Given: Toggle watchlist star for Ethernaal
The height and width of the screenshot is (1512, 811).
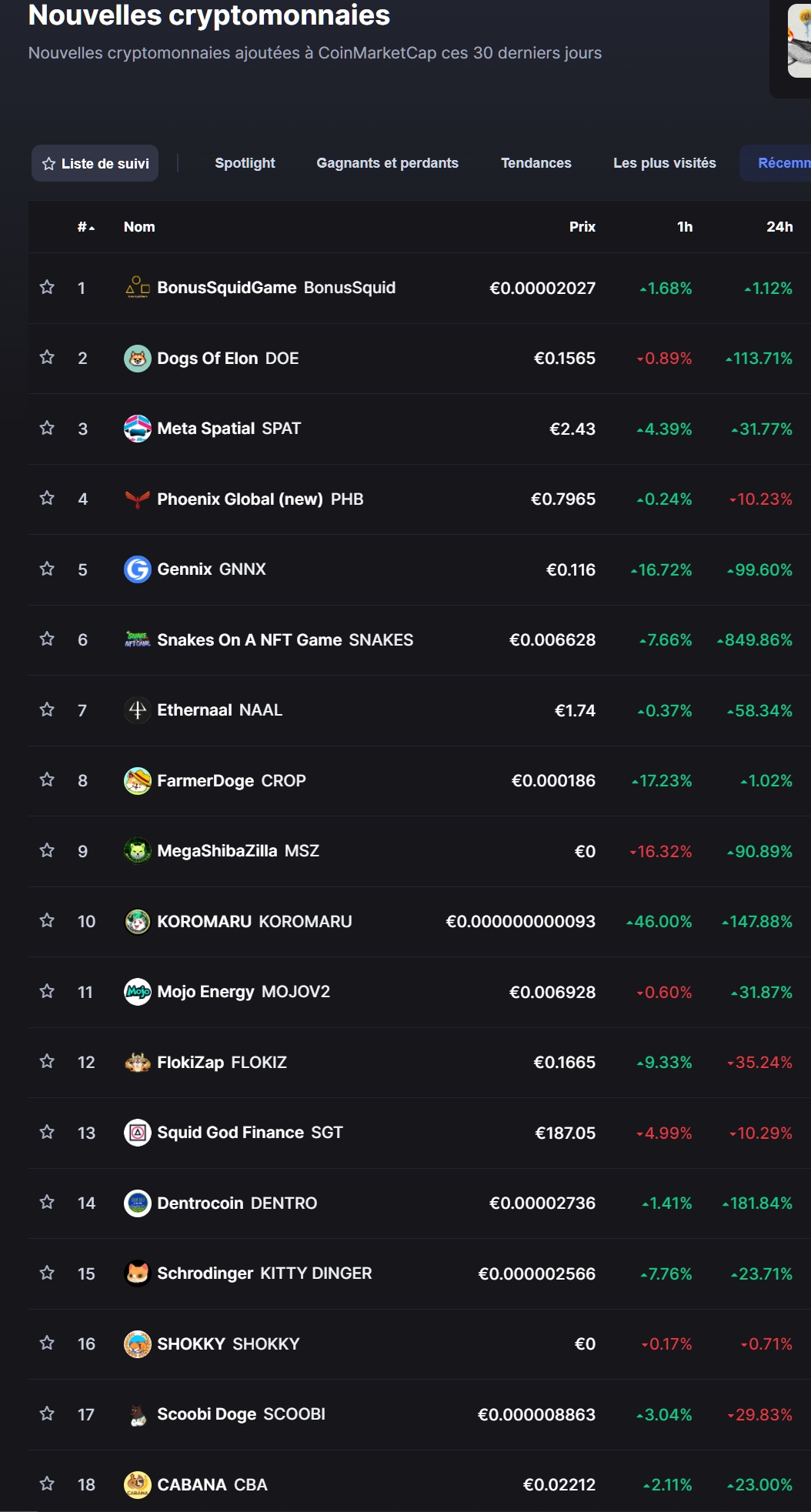Looking at the screenshot, I should (x=47, y=710).
